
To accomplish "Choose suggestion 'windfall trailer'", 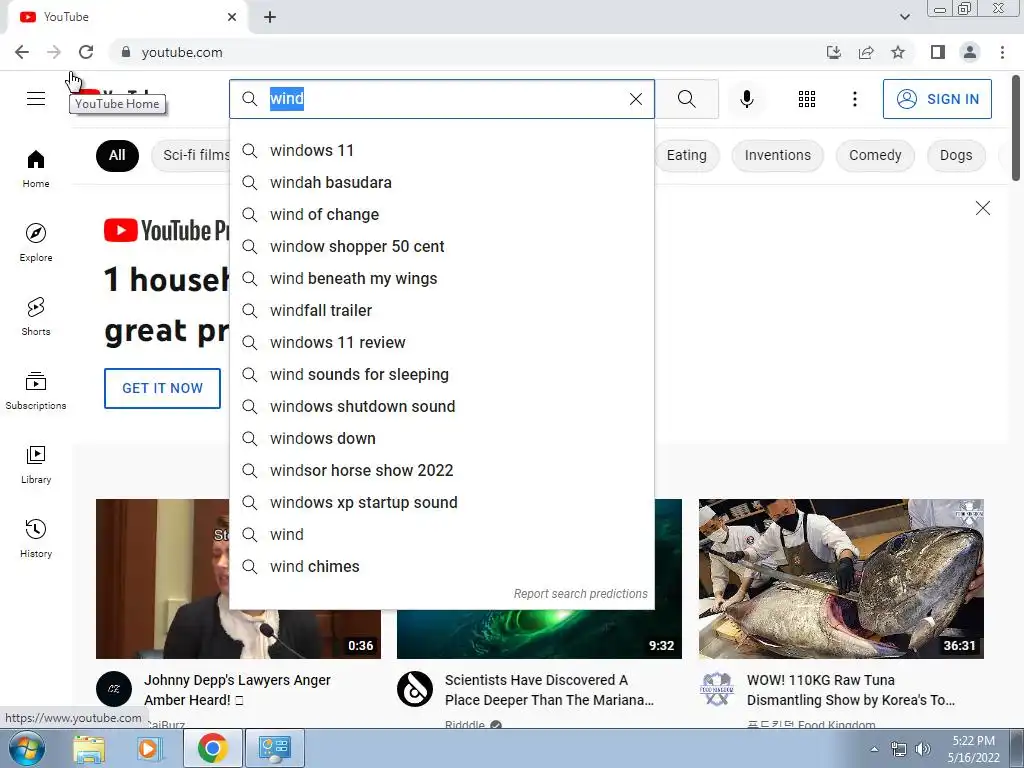I will (441, 310).
